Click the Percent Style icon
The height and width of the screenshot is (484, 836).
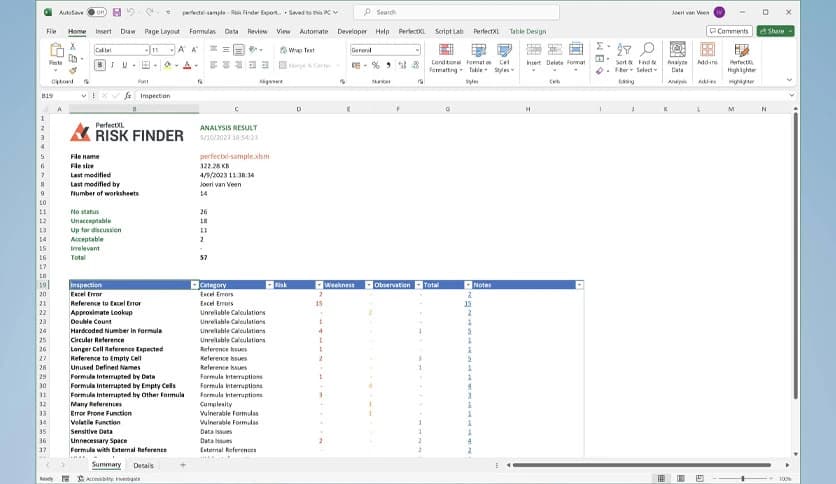[375, 65]
